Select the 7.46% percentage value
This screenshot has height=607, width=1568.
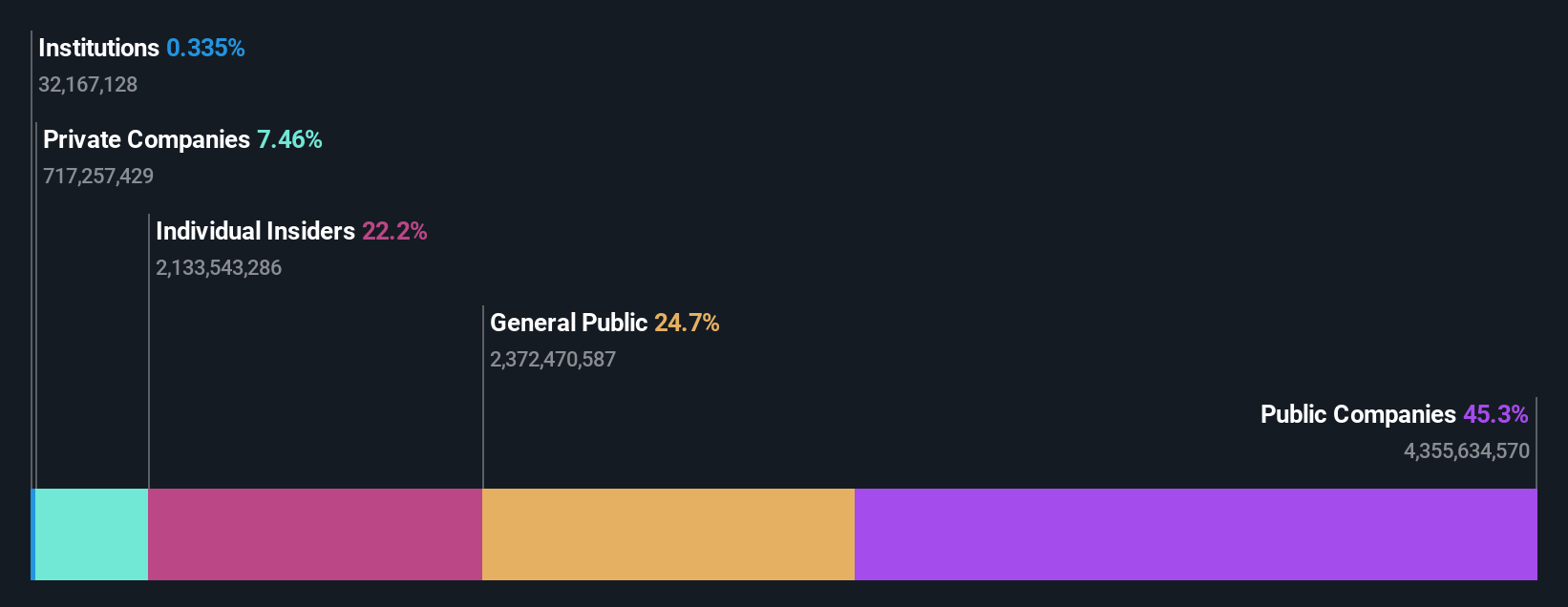click(x=289, y=139)
